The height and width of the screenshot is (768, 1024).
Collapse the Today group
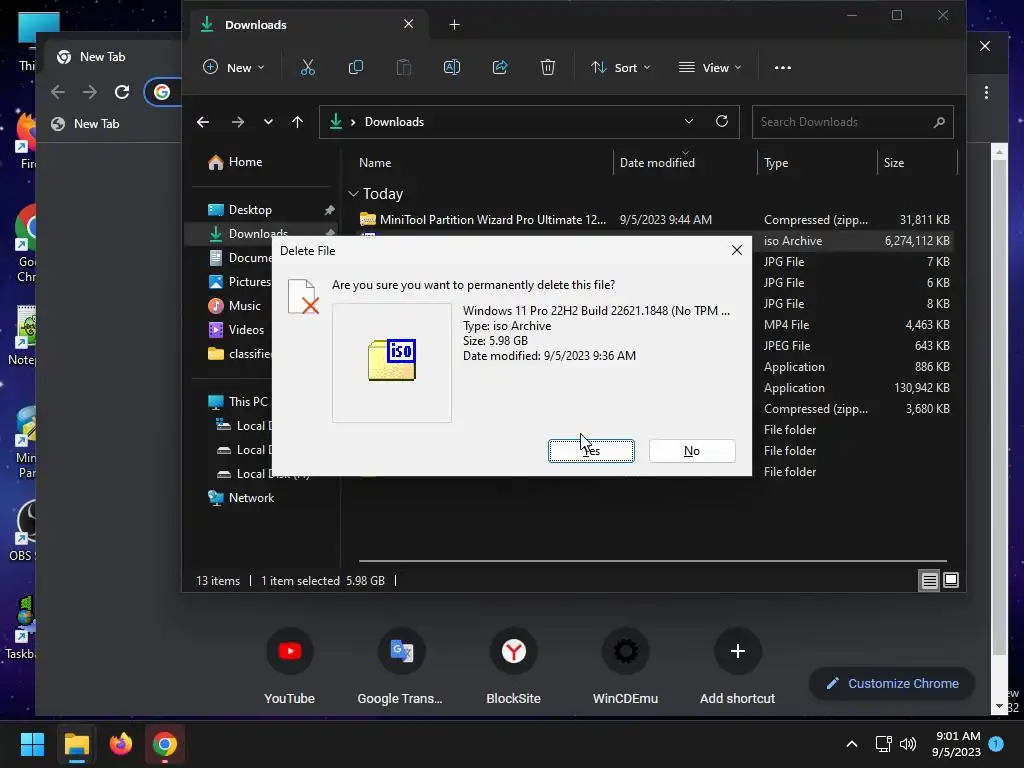353,193
